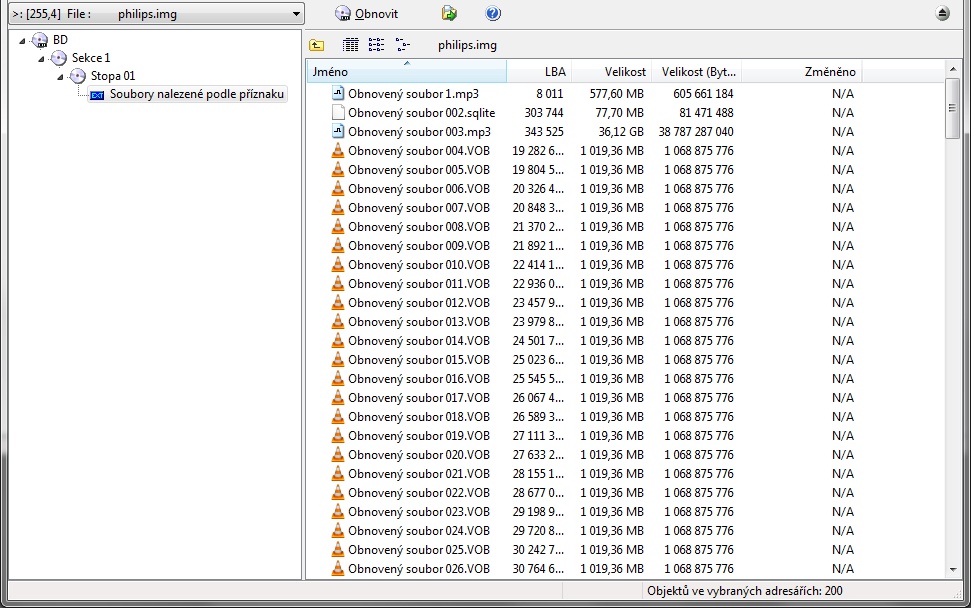Collapse the BD tree node
Image resolution: width=971 pixels, height=608 pixels.
tap(22, 41)
